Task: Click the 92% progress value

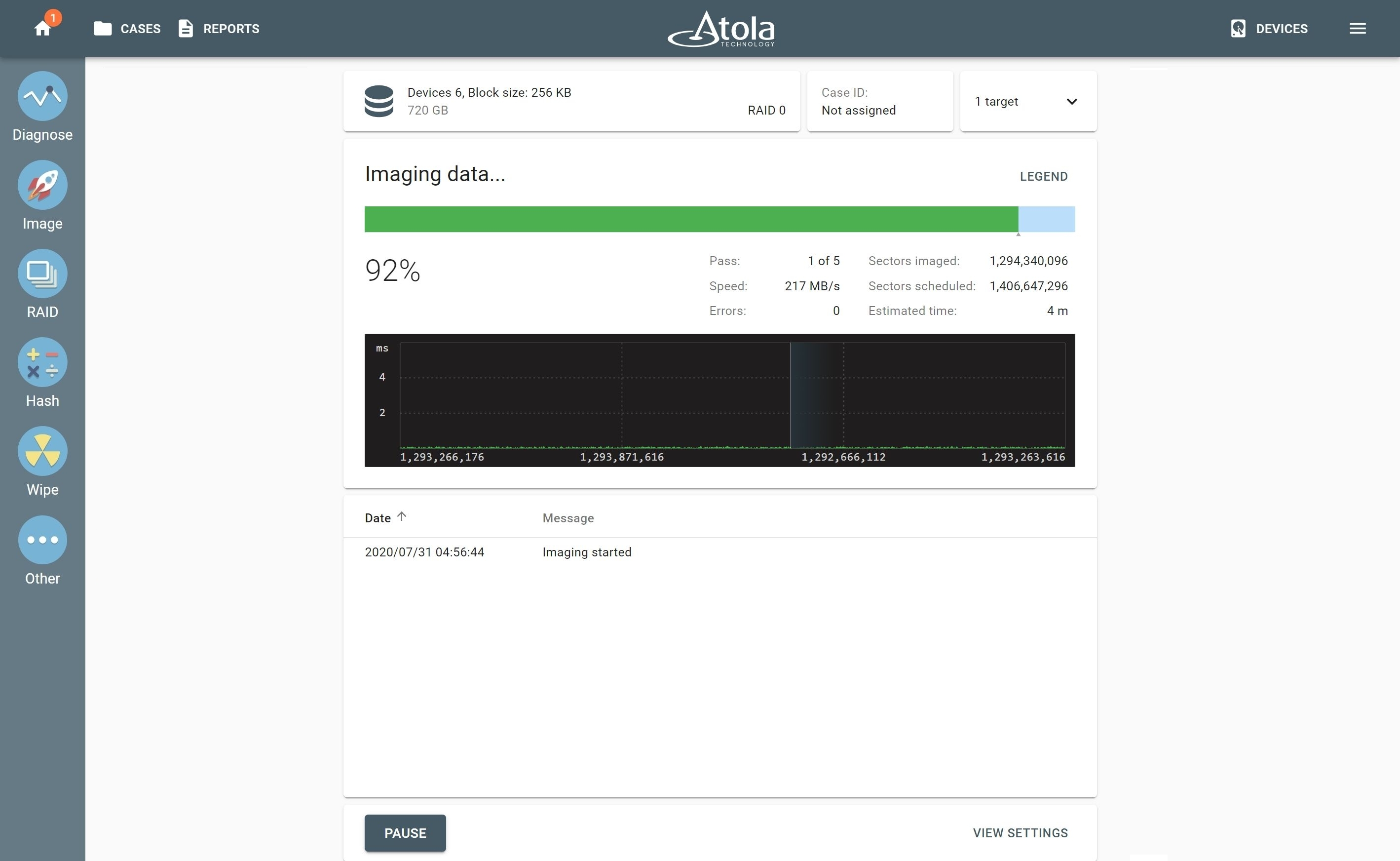Action: [x=392, y=271]
